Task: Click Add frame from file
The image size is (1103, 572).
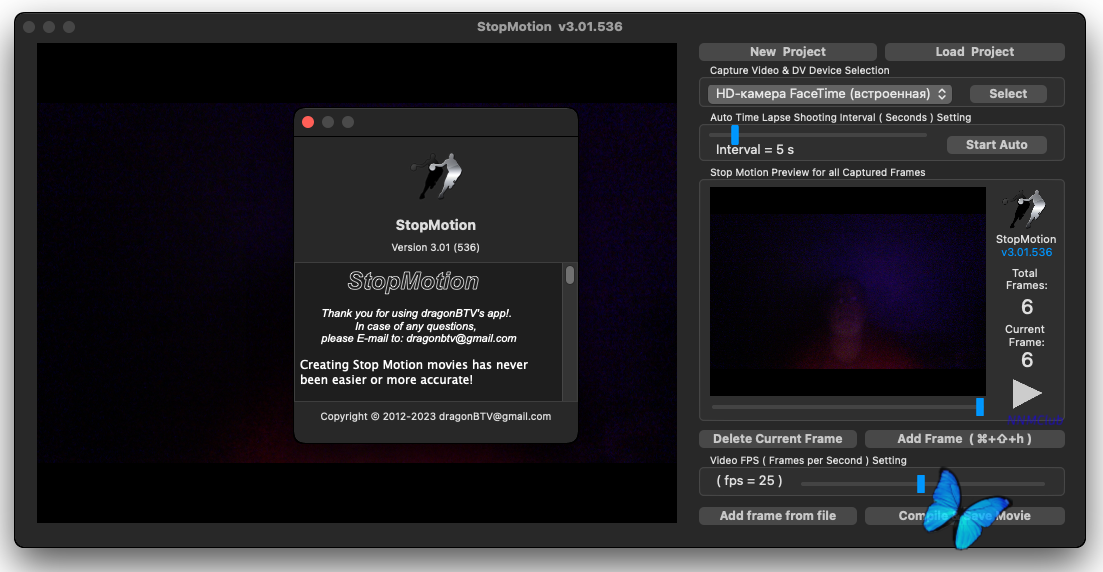Action: click(x=777, y=516)
